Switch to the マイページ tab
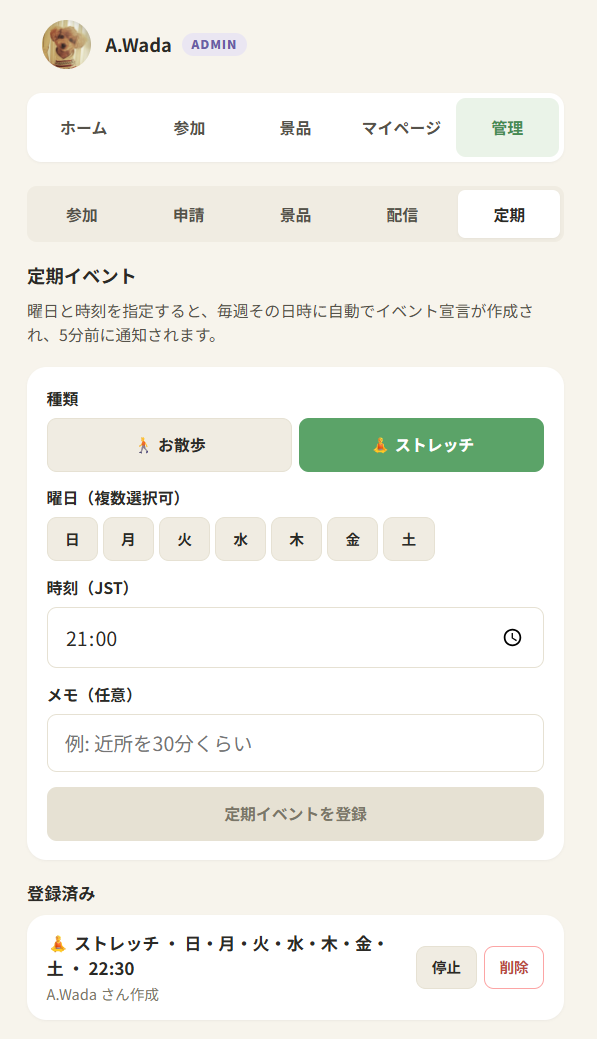The height and width of the screenshot is (1039, 597). coord(401,128)
